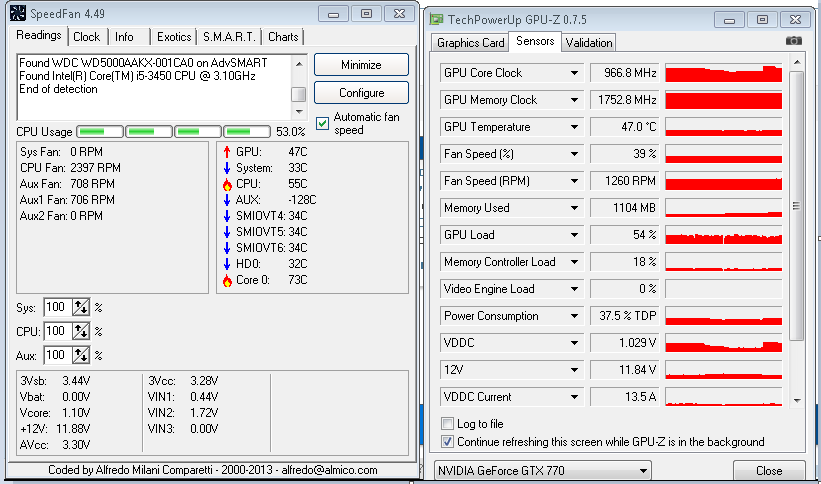Open the GPU Memory Clock sensor dropdown
This screenshot has width=821, height=484.
pyautogui.click(x=574, y=100)
